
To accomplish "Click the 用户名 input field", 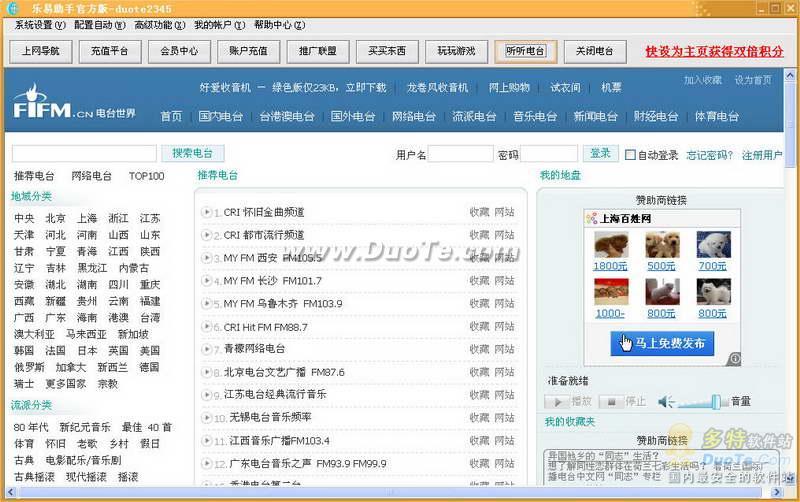I will [461, 154].
